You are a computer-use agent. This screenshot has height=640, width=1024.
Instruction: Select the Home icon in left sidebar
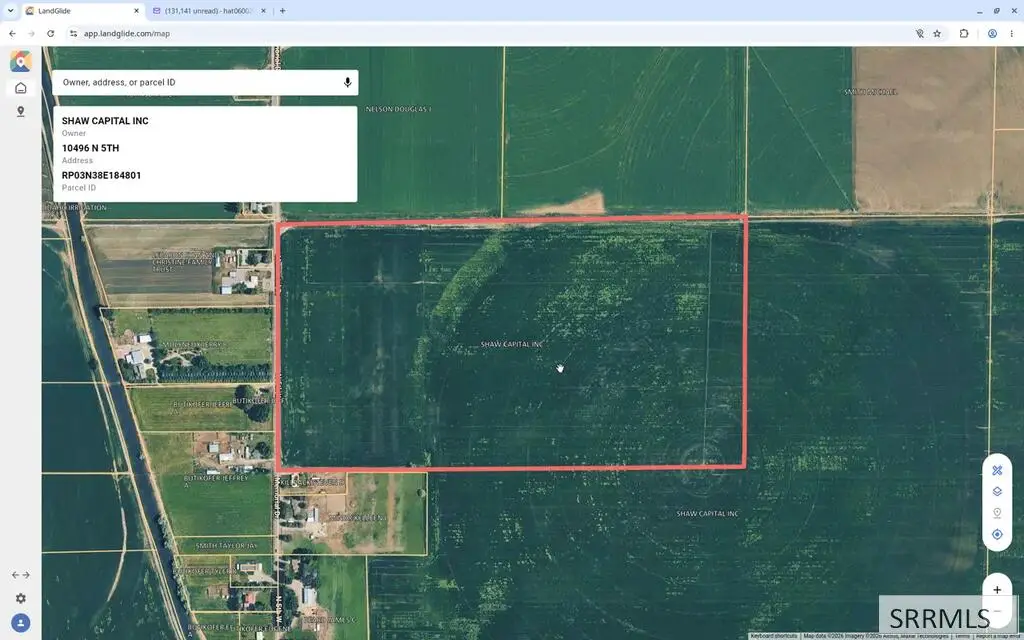20,88
